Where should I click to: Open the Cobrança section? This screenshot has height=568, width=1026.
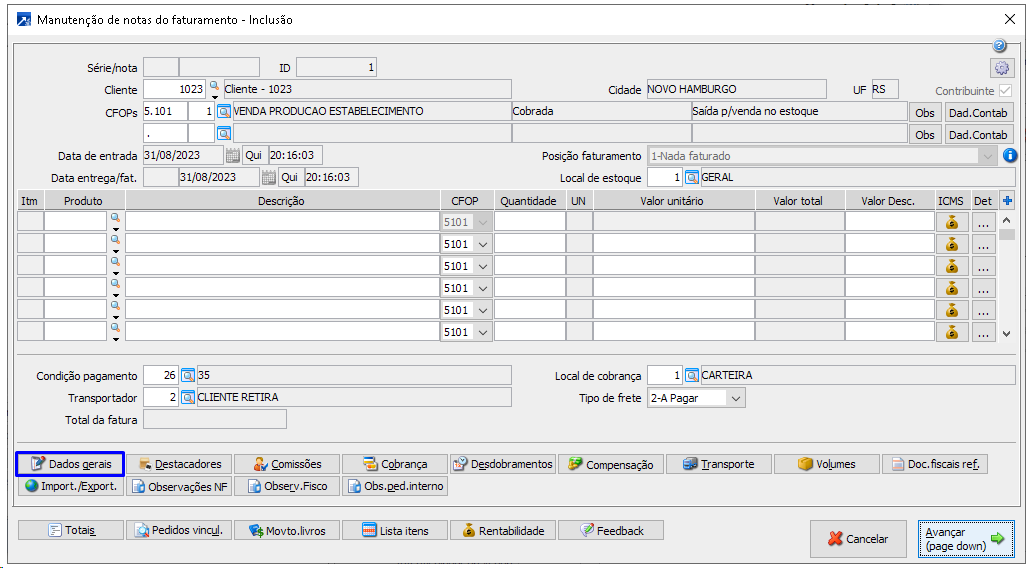[x=394, y=464]
